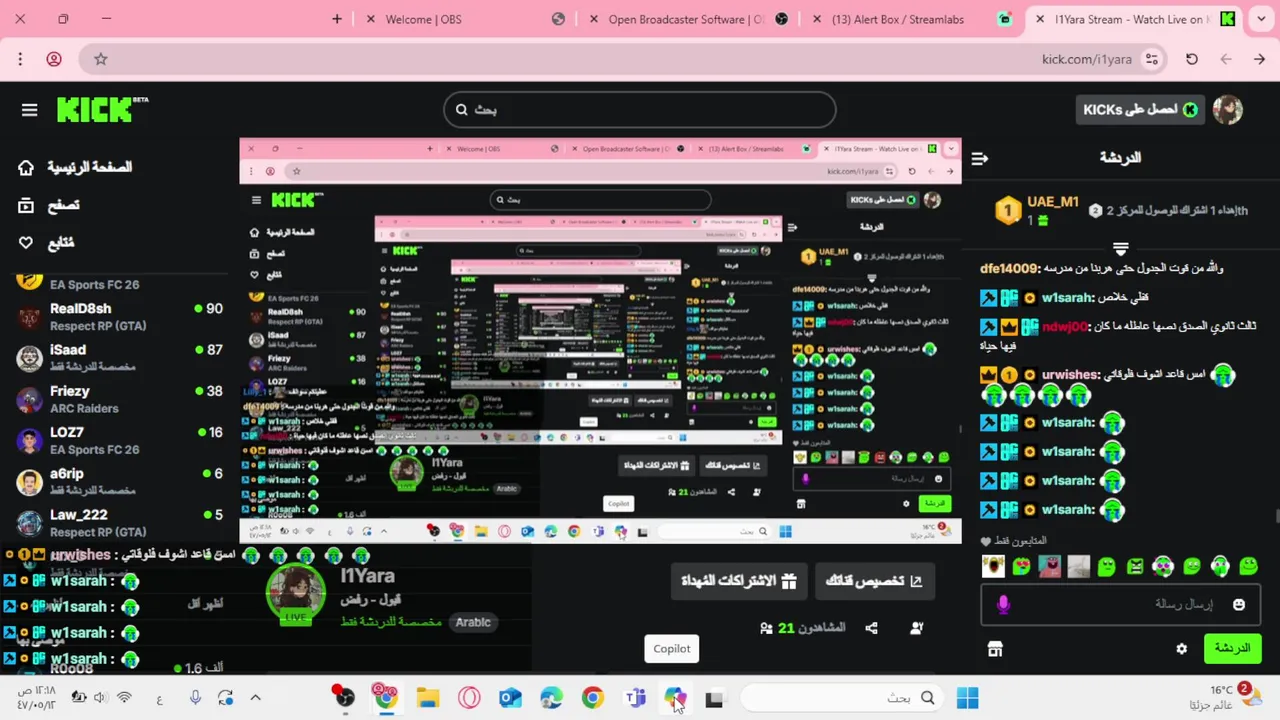This screenshot has height=720, width=1280.
Task: Click the UAE_M1 top gifter name
Action: tap(1053, 202)
